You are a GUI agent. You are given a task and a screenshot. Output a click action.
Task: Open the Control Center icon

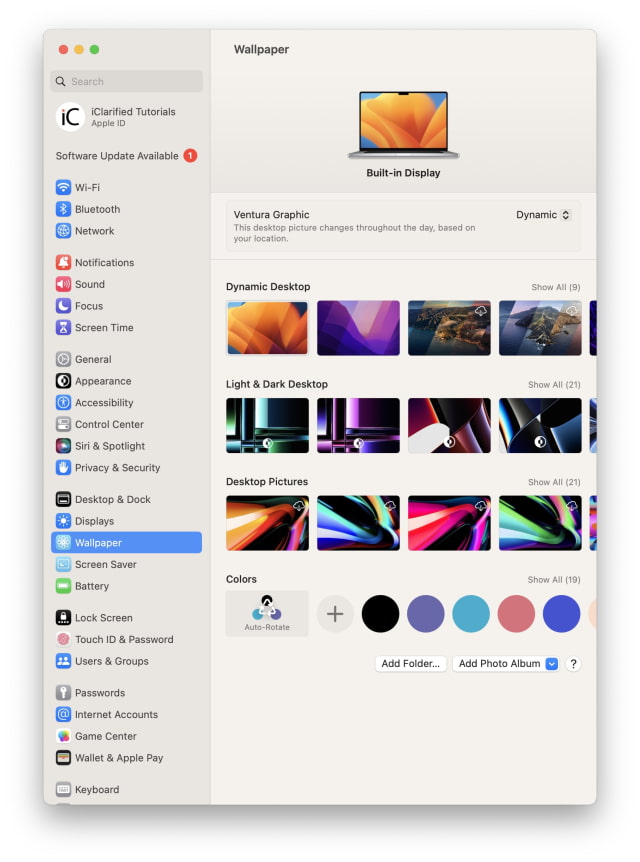pos(63,424)
